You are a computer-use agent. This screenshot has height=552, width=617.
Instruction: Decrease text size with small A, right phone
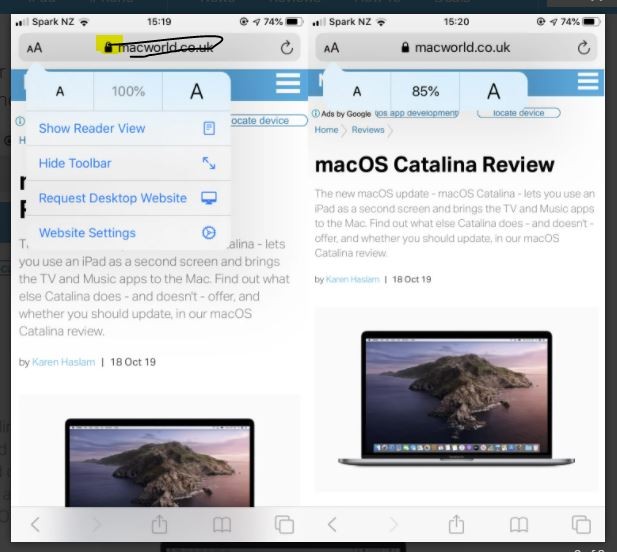coord(357,91)
